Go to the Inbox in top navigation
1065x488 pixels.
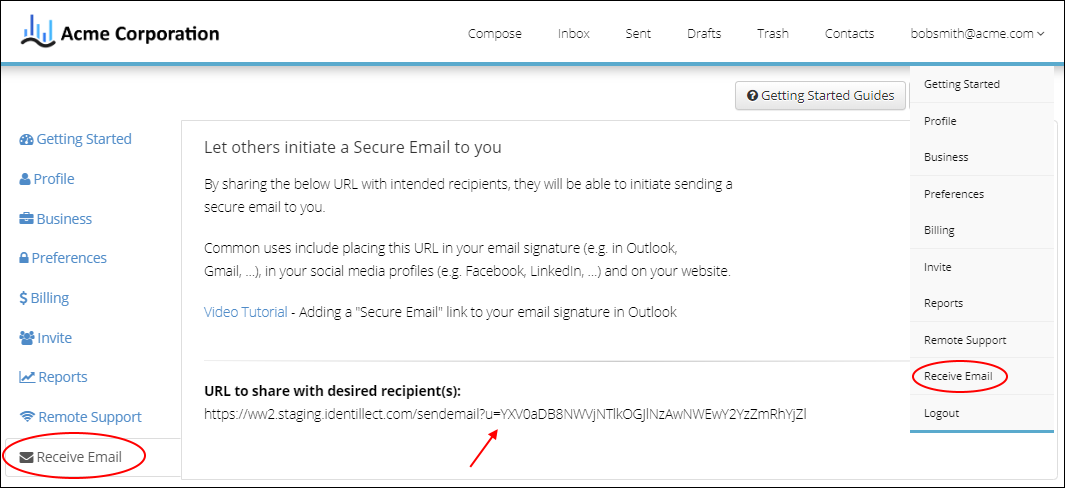pyautogui.click(x=574, y=33)
